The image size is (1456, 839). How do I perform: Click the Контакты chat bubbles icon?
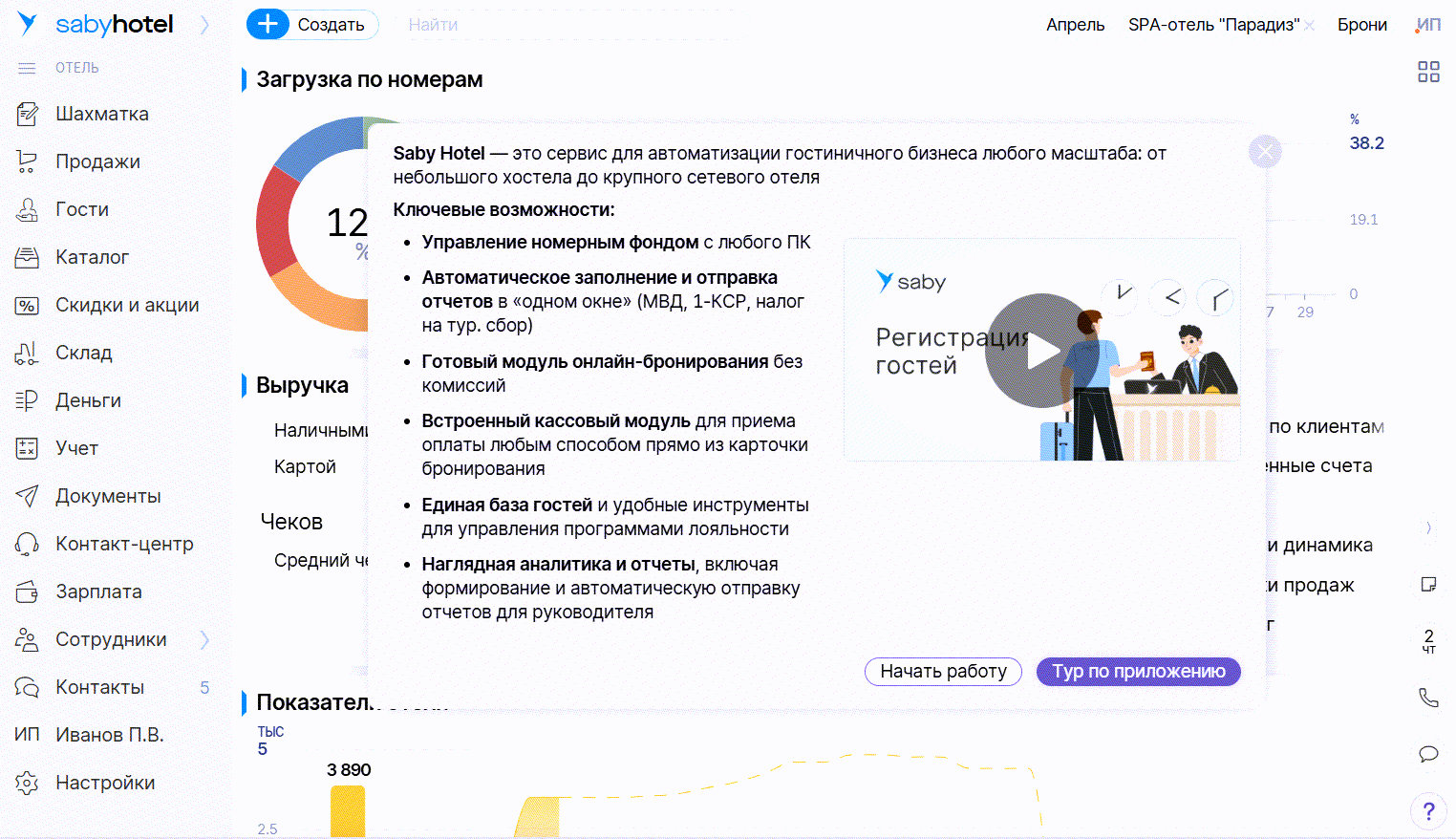pyautogui.click(x=27, y=687)
